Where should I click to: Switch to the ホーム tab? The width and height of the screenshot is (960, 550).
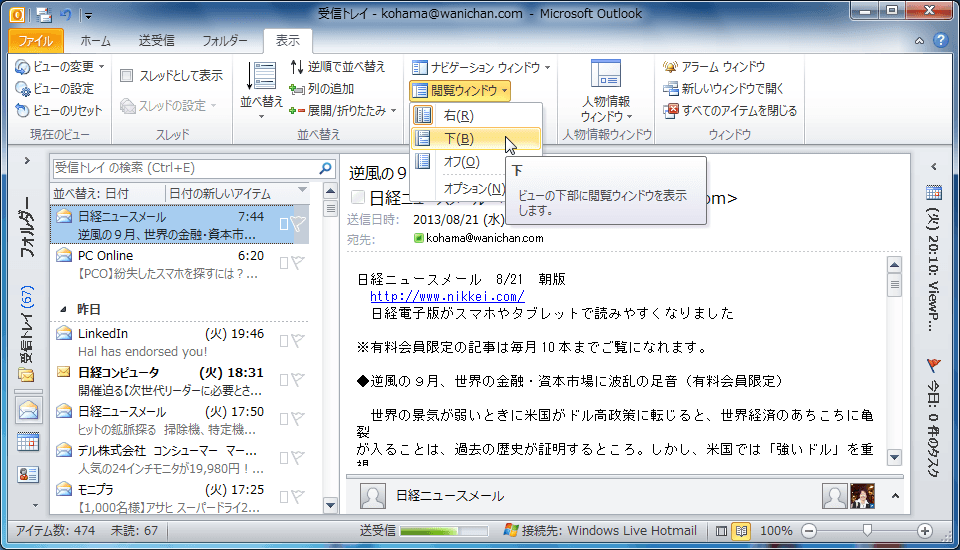tap(95, 41)
